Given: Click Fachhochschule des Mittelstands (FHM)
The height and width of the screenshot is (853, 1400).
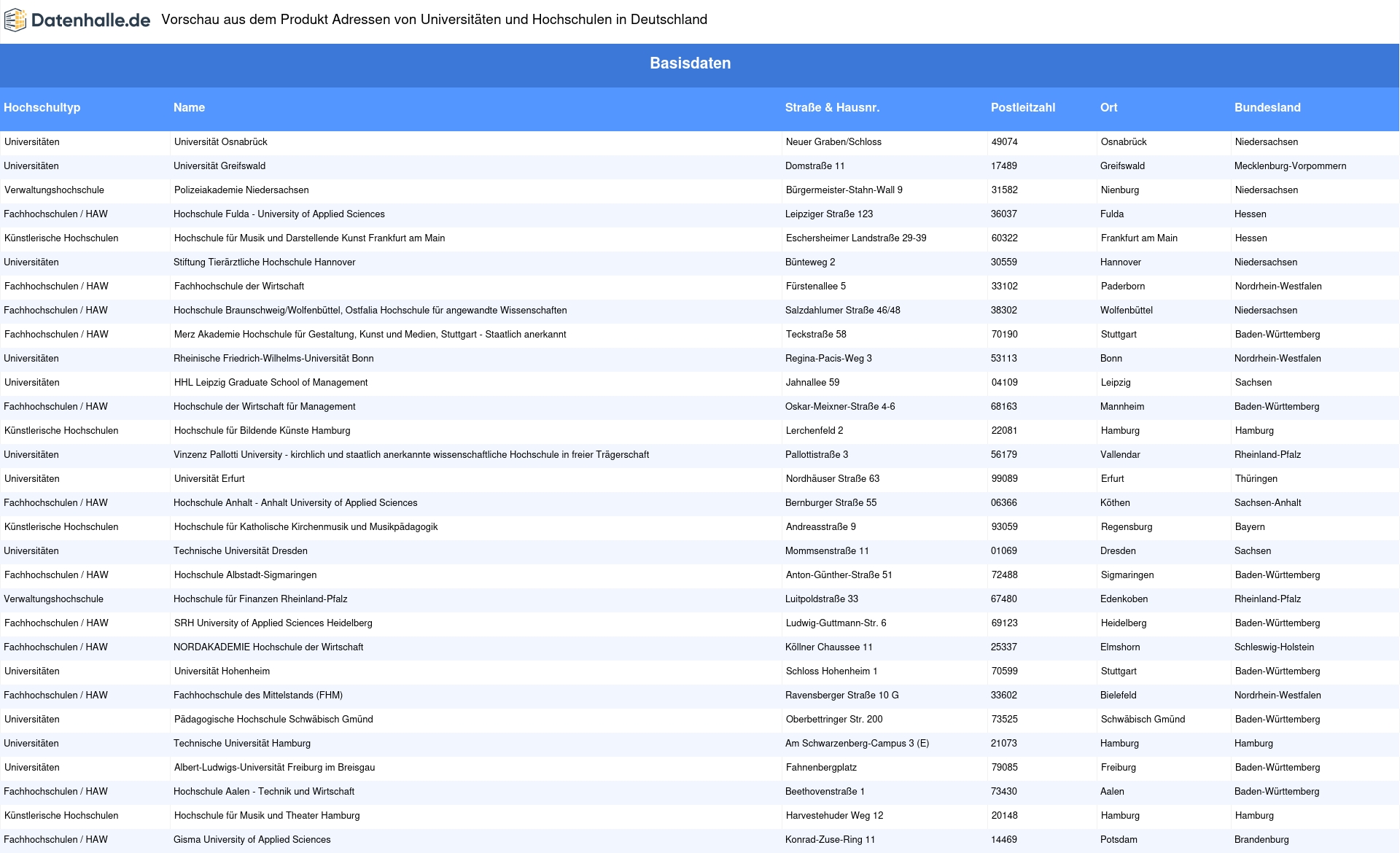Looking at the screenshot, I should (258, 695).
